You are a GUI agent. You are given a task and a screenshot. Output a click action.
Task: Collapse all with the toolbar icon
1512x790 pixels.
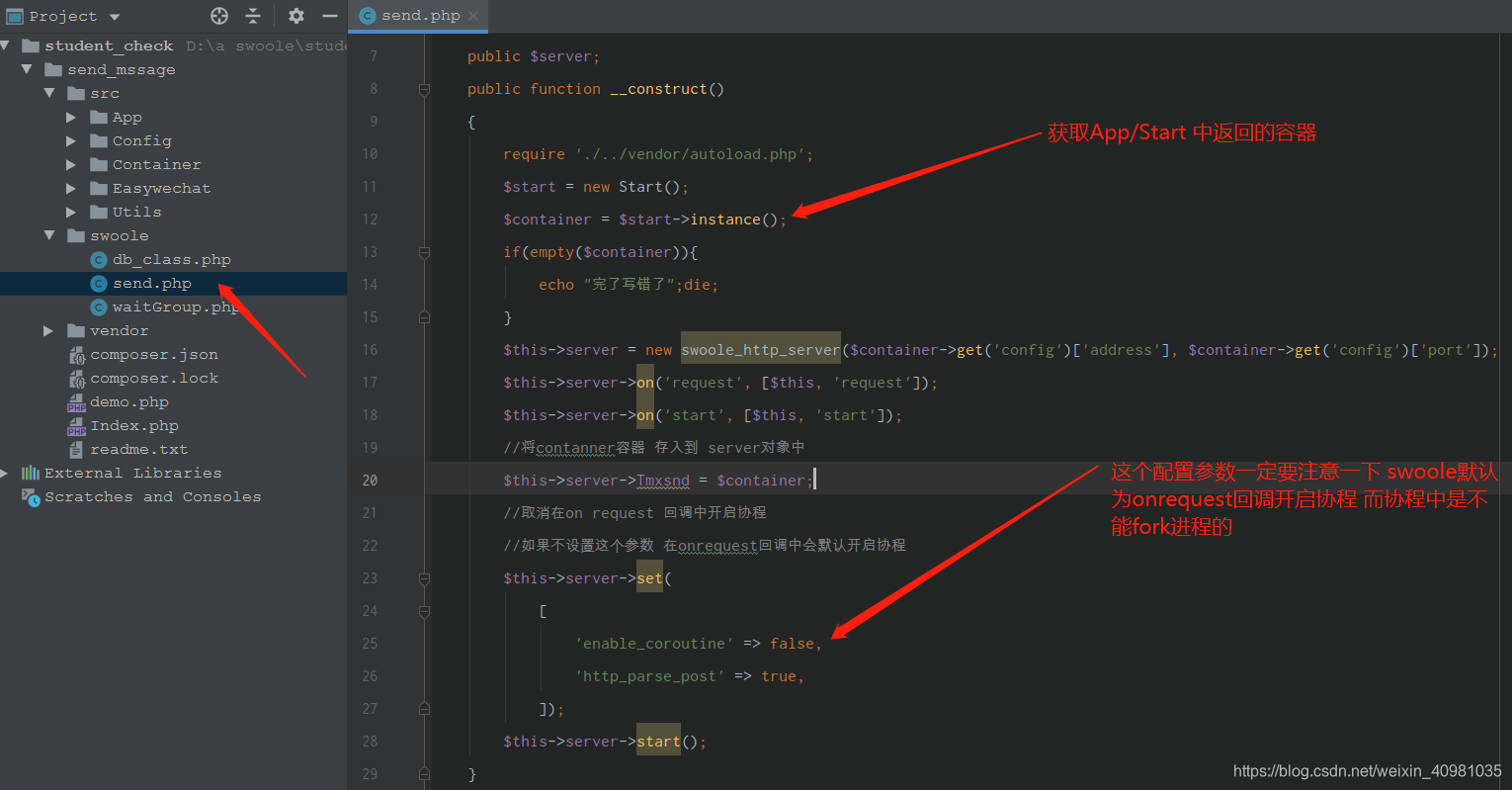pos(253,16)
